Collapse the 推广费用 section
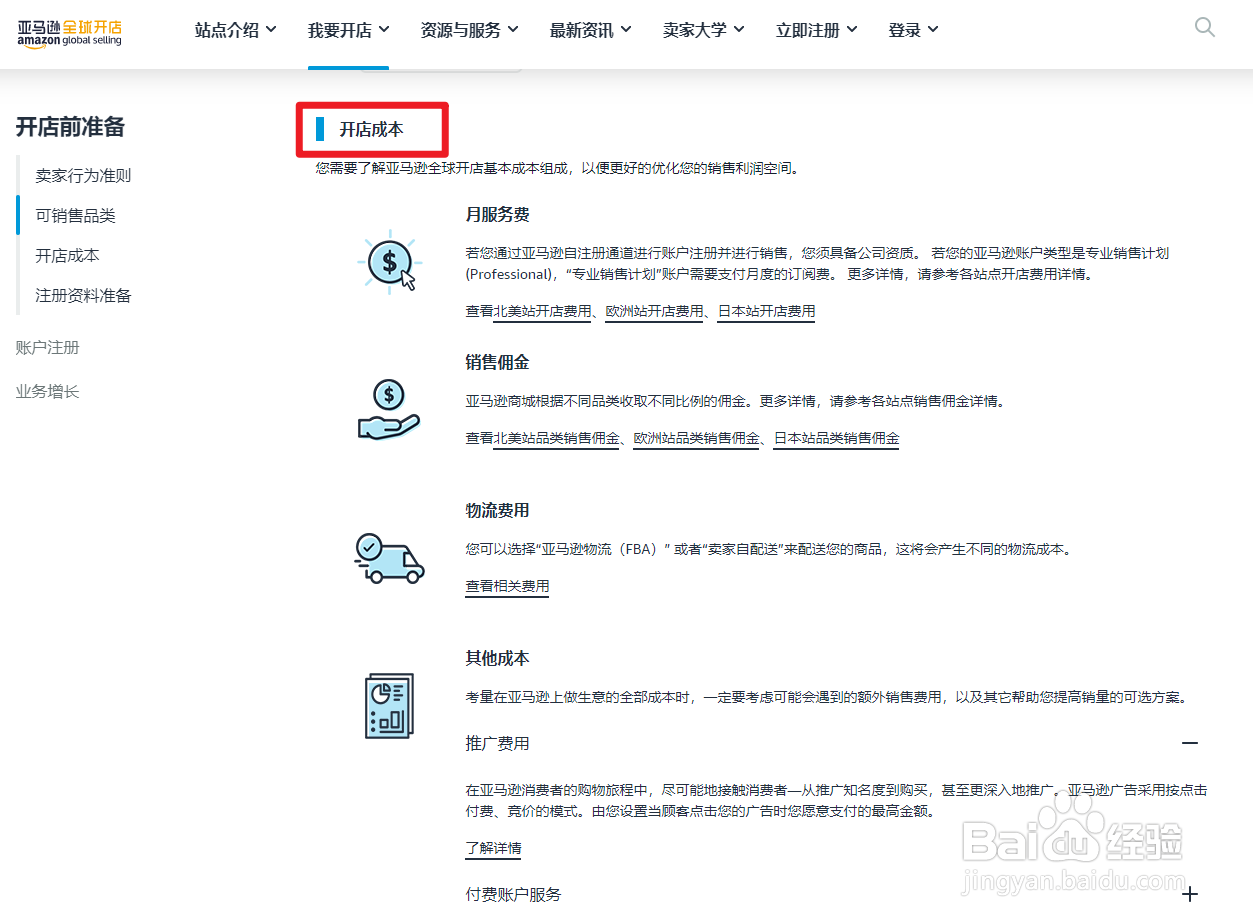The height and width of the screenshot is (924, 1253). 1189,743
